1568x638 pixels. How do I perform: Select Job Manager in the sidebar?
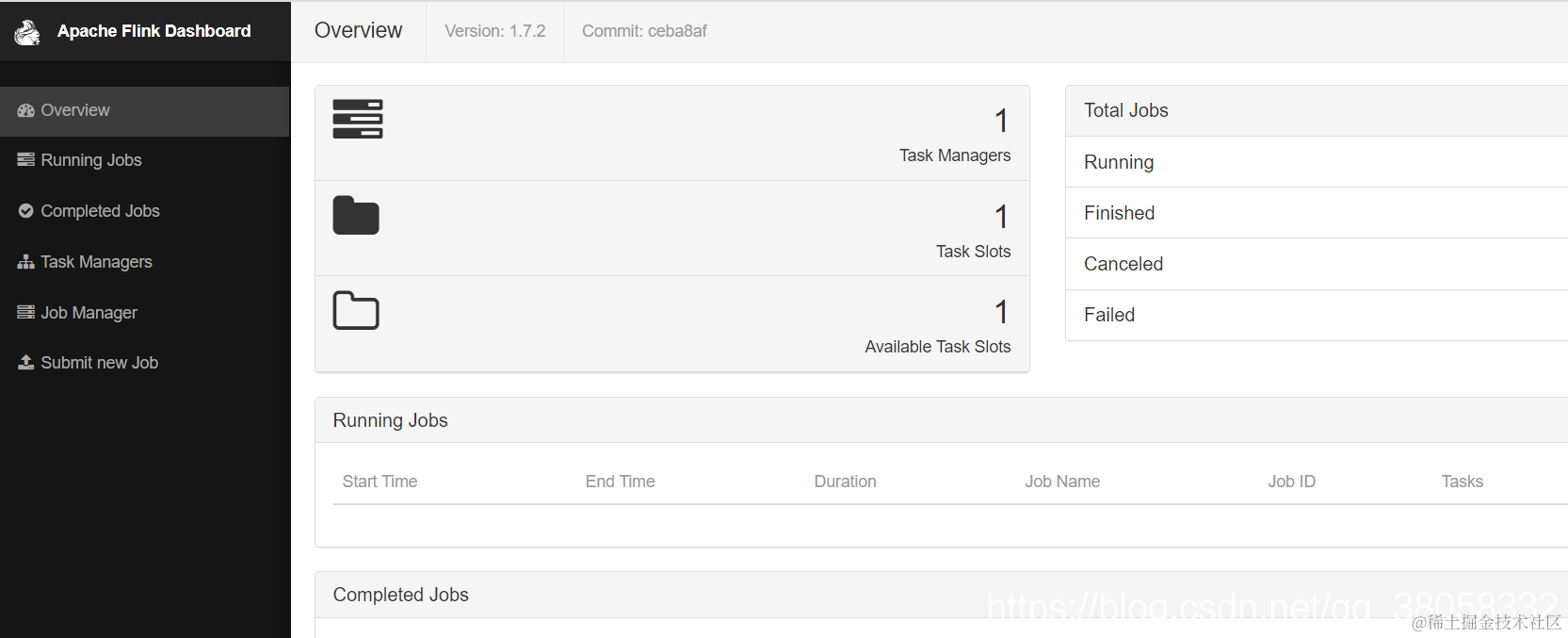coord(145,313)
